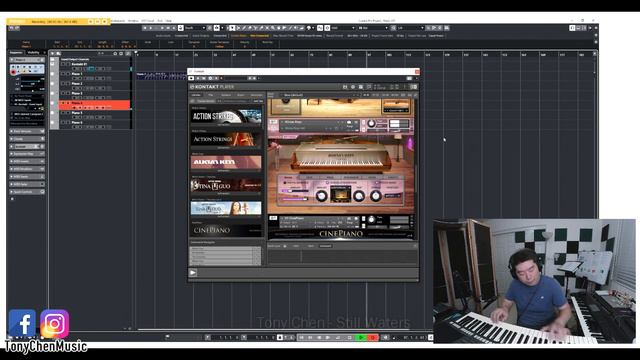
Task: Switch to the Libraries tab in Kontakt
Action: coord(196,95)
